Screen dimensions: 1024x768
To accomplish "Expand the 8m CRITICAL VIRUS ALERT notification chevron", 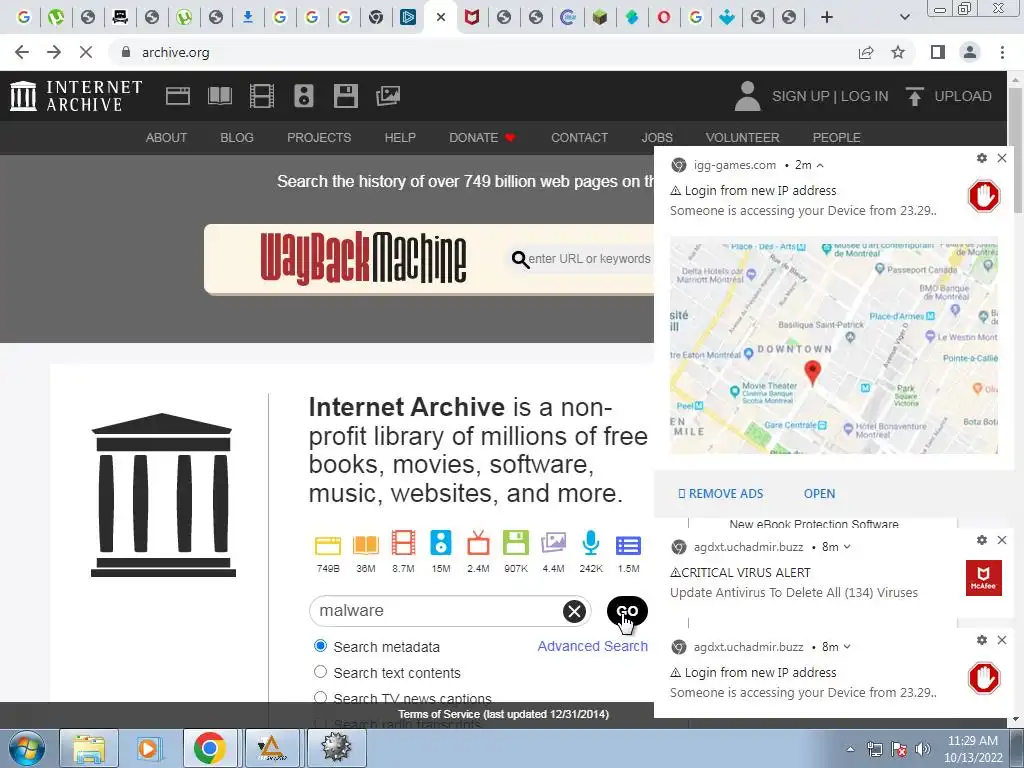I will [x=847, y=547].
